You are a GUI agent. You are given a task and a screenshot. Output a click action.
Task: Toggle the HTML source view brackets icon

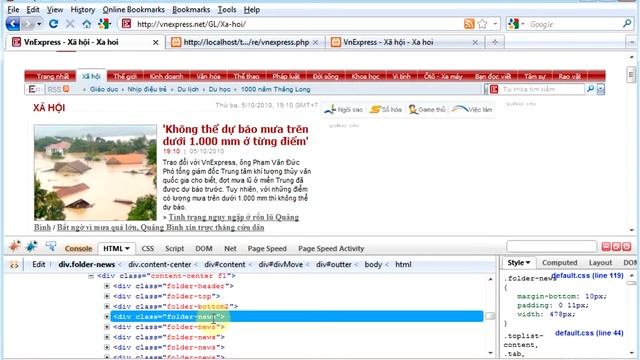pos(14,264)
